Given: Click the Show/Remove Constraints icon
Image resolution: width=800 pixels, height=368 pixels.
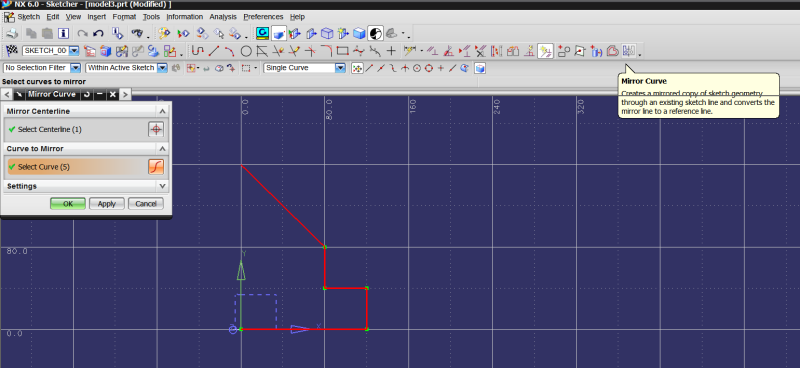Looking at the screenshot, I should point(481,51).
